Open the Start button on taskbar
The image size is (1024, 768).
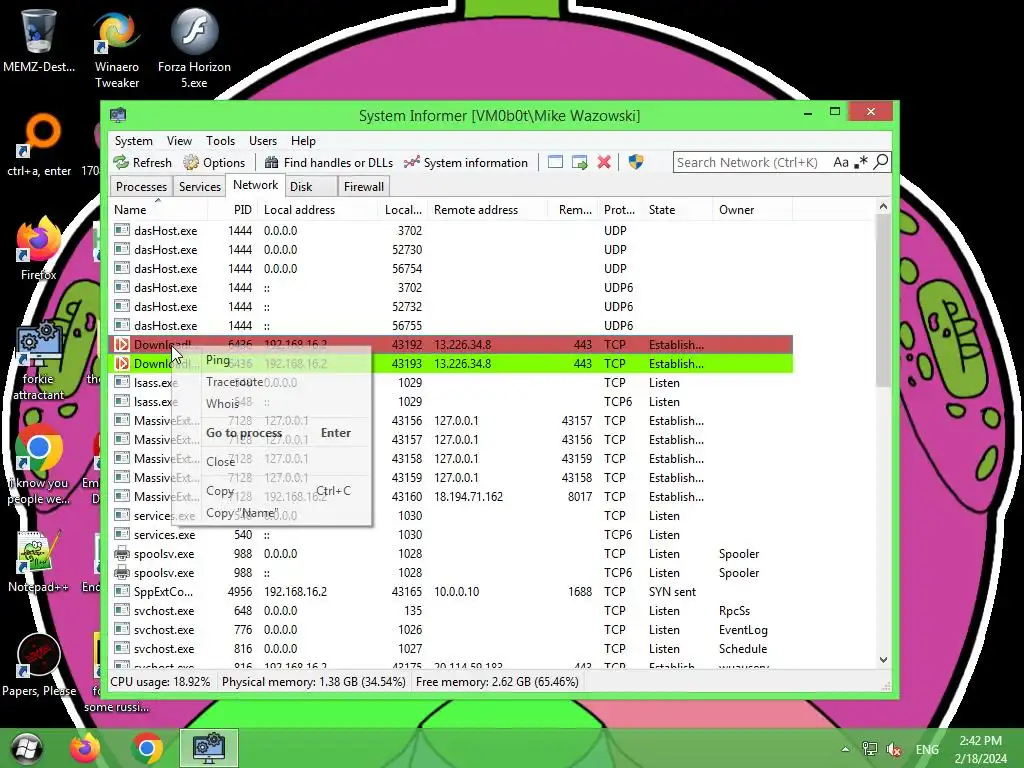coord(26,748)
